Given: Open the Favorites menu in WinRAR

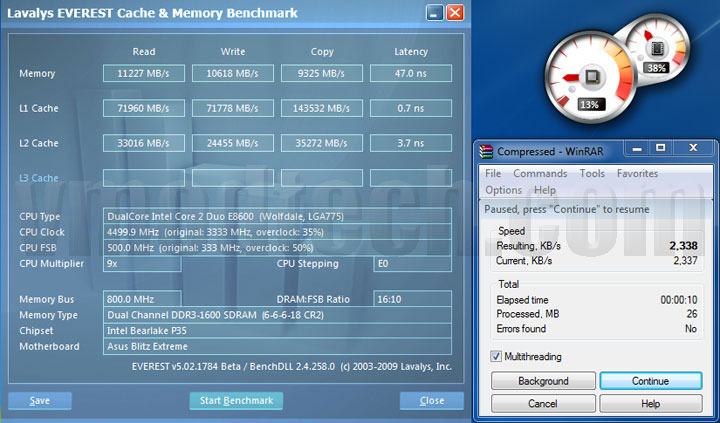Looking at the screenshot, I should 637,174.
